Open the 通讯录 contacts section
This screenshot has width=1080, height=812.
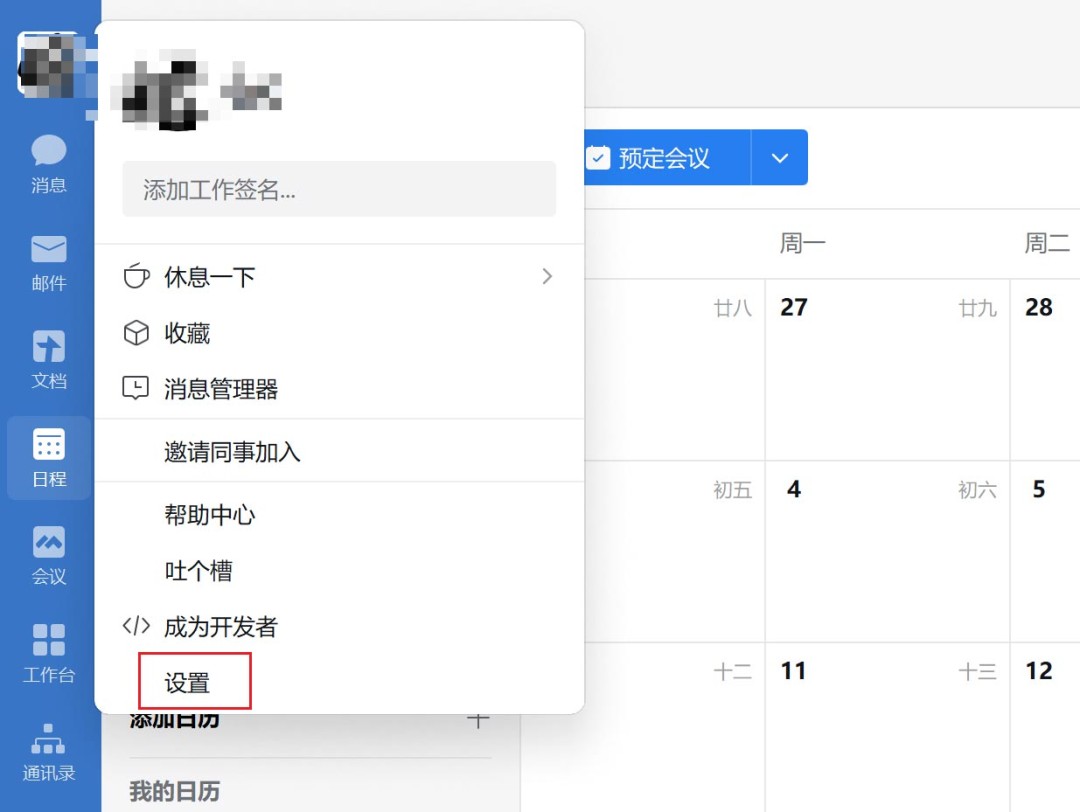[47, 752]
